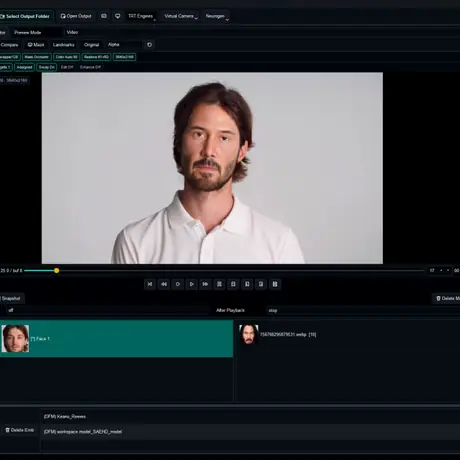
Task: Click the Delete Emb button
Action: coord(20,430)
